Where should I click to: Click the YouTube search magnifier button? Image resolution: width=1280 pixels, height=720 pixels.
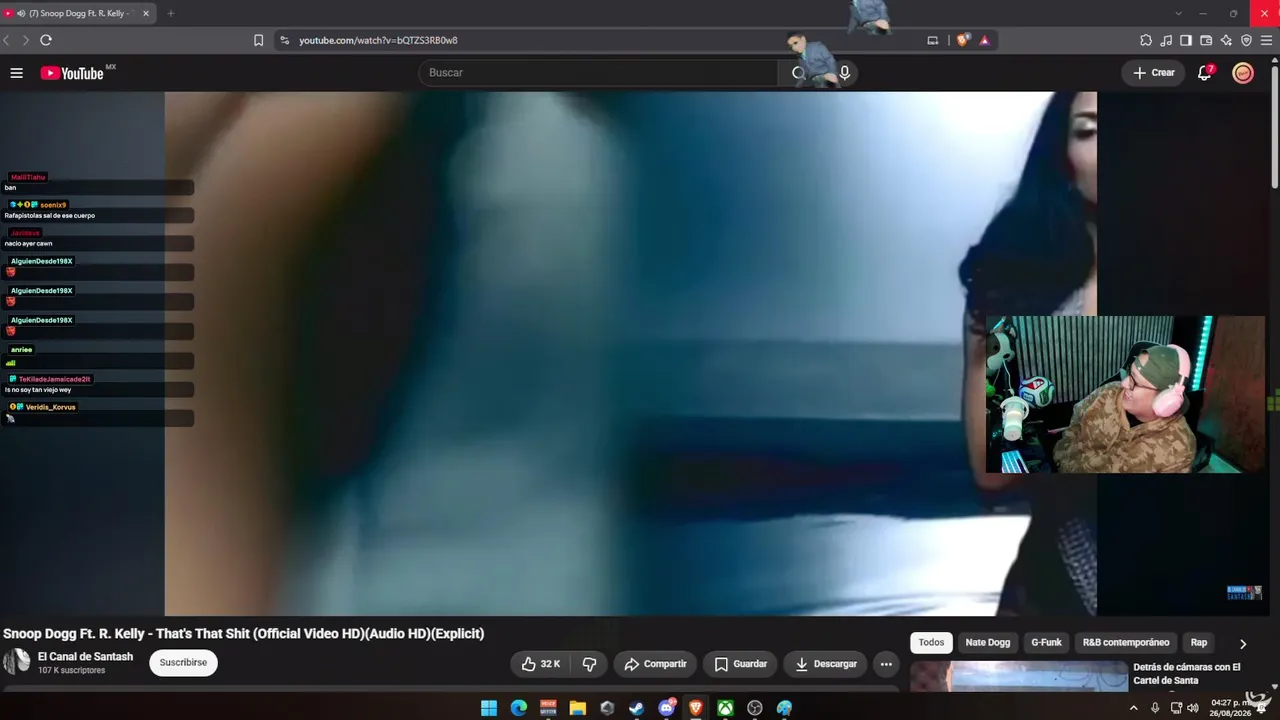point(798,73)
